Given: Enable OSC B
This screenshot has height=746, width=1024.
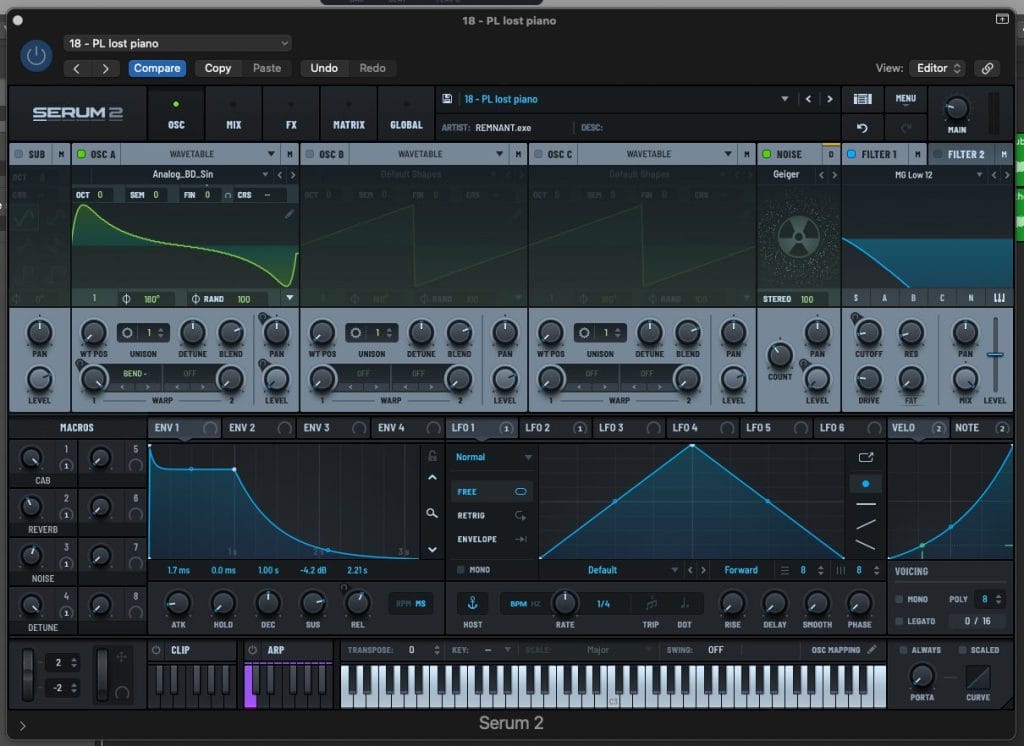Looking at the screenshot, I should point(310,154).
